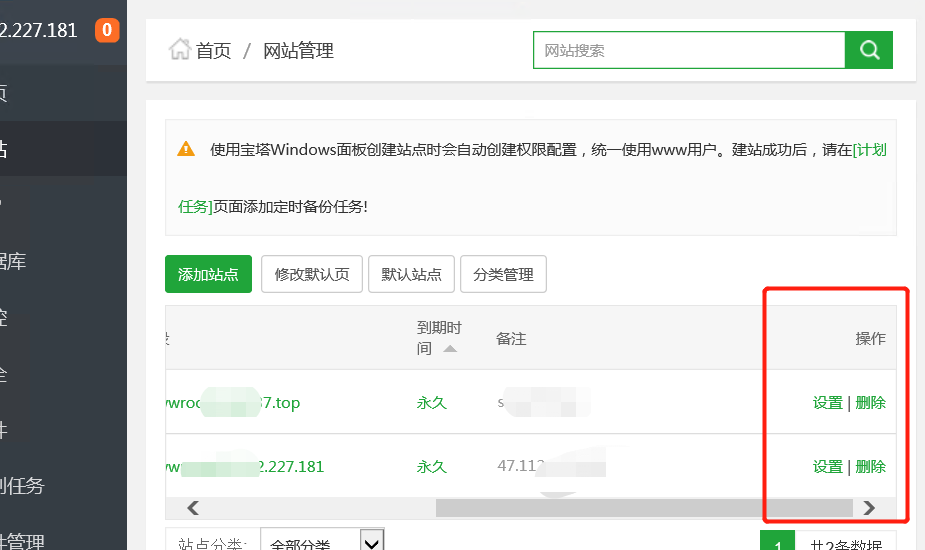The image size is (925, 550).
Task: Click the 计划 link in notice
Action: click(x=870, y=150)
